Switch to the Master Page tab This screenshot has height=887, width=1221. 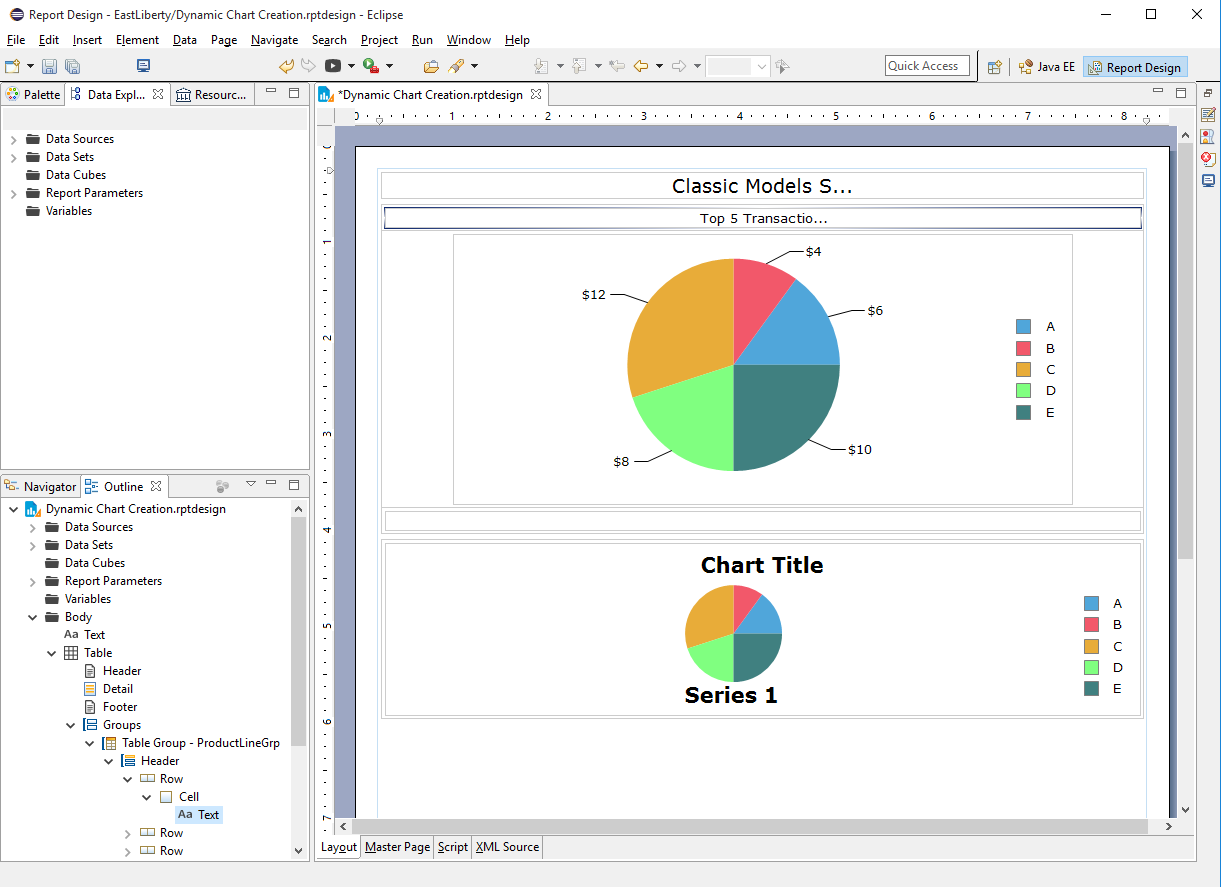[397, 847]
